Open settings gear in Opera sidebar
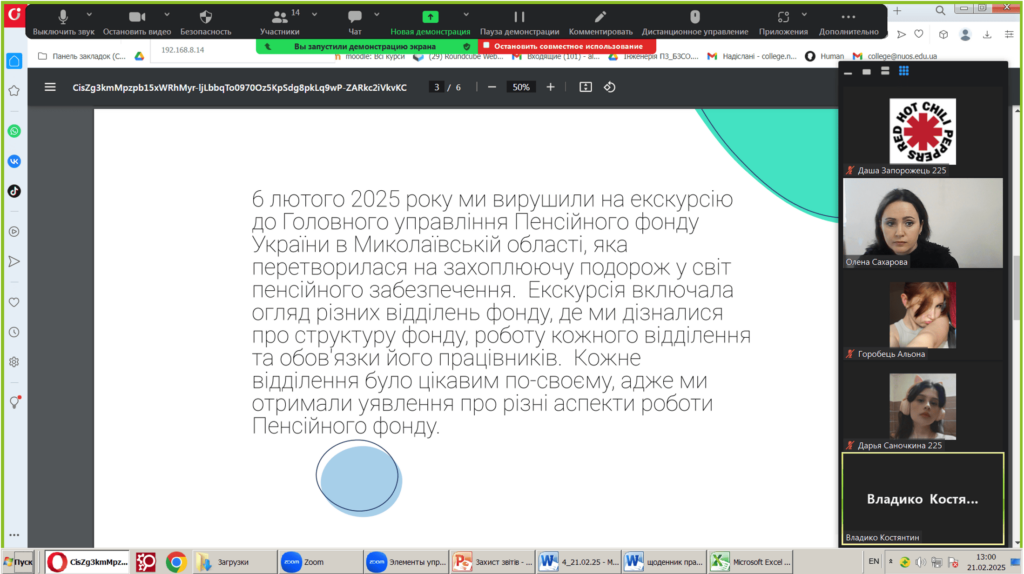The image size is (1024, 574). [x=14, y=362]
